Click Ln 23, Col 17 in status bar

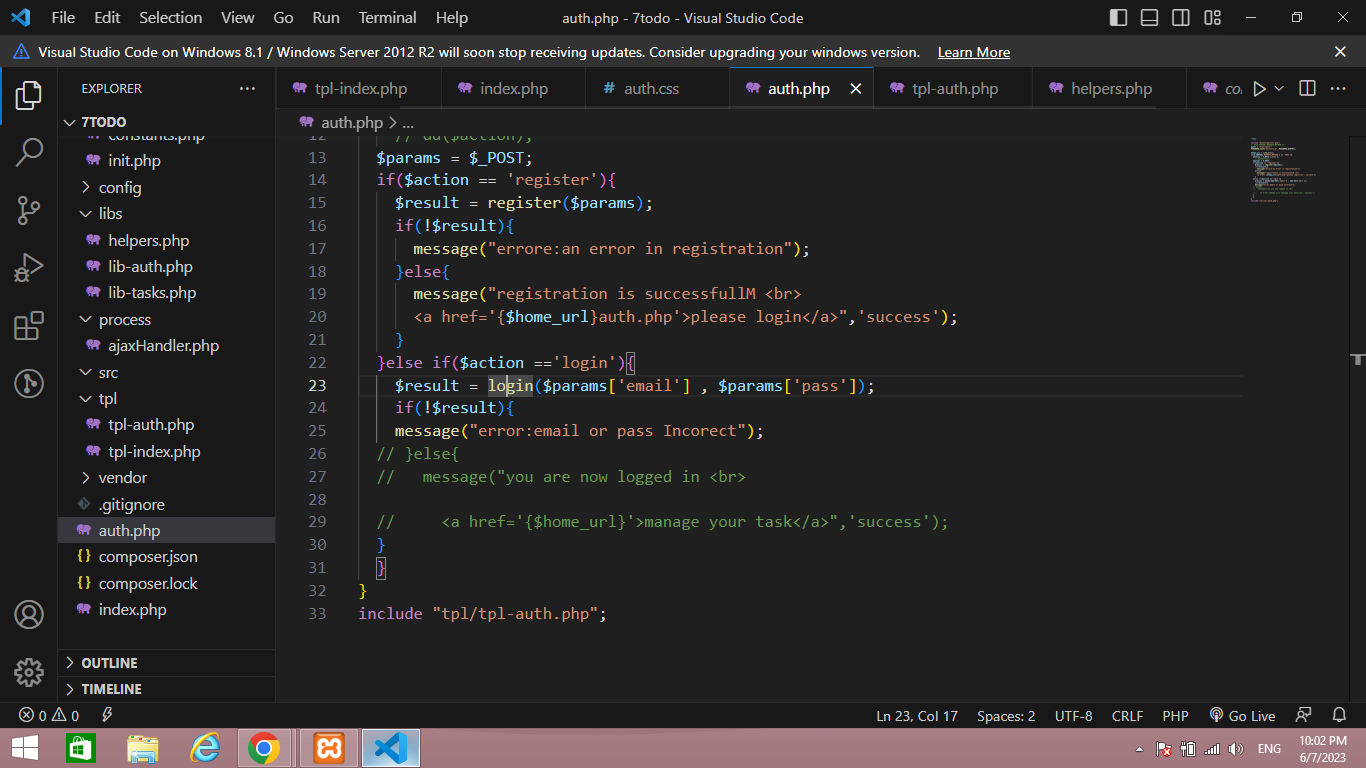tap(917, 716)
